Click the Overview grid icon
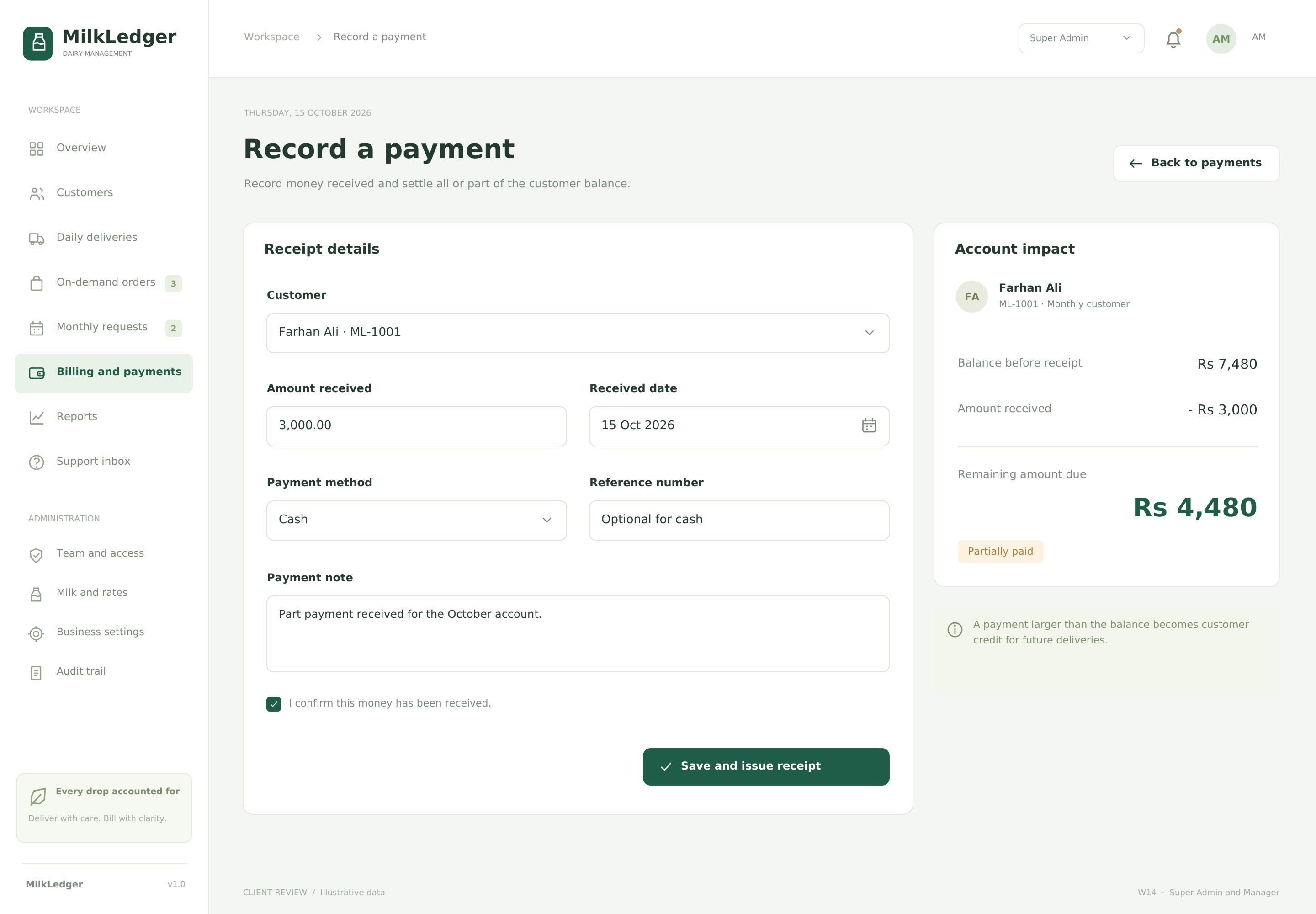This screenshot has width=1316, height=914. coord(37,149)
